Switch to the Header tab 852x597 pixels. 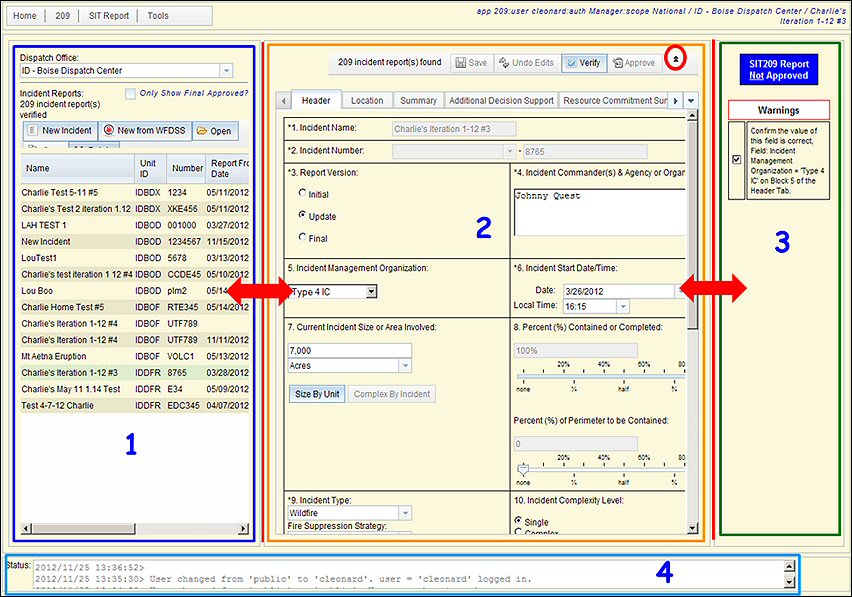(x=316, y=100)
